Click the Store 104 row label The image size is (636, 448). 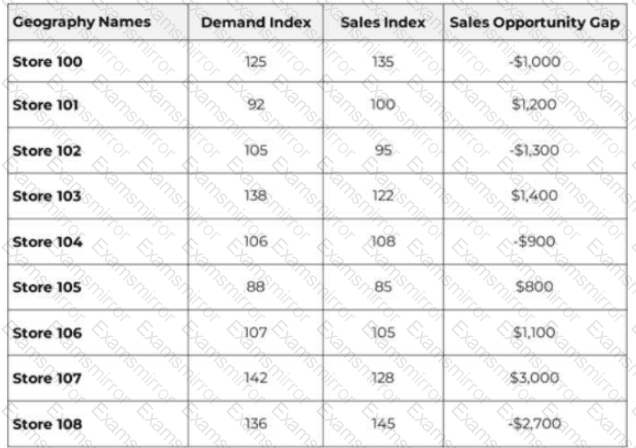[x=47, y=242]
